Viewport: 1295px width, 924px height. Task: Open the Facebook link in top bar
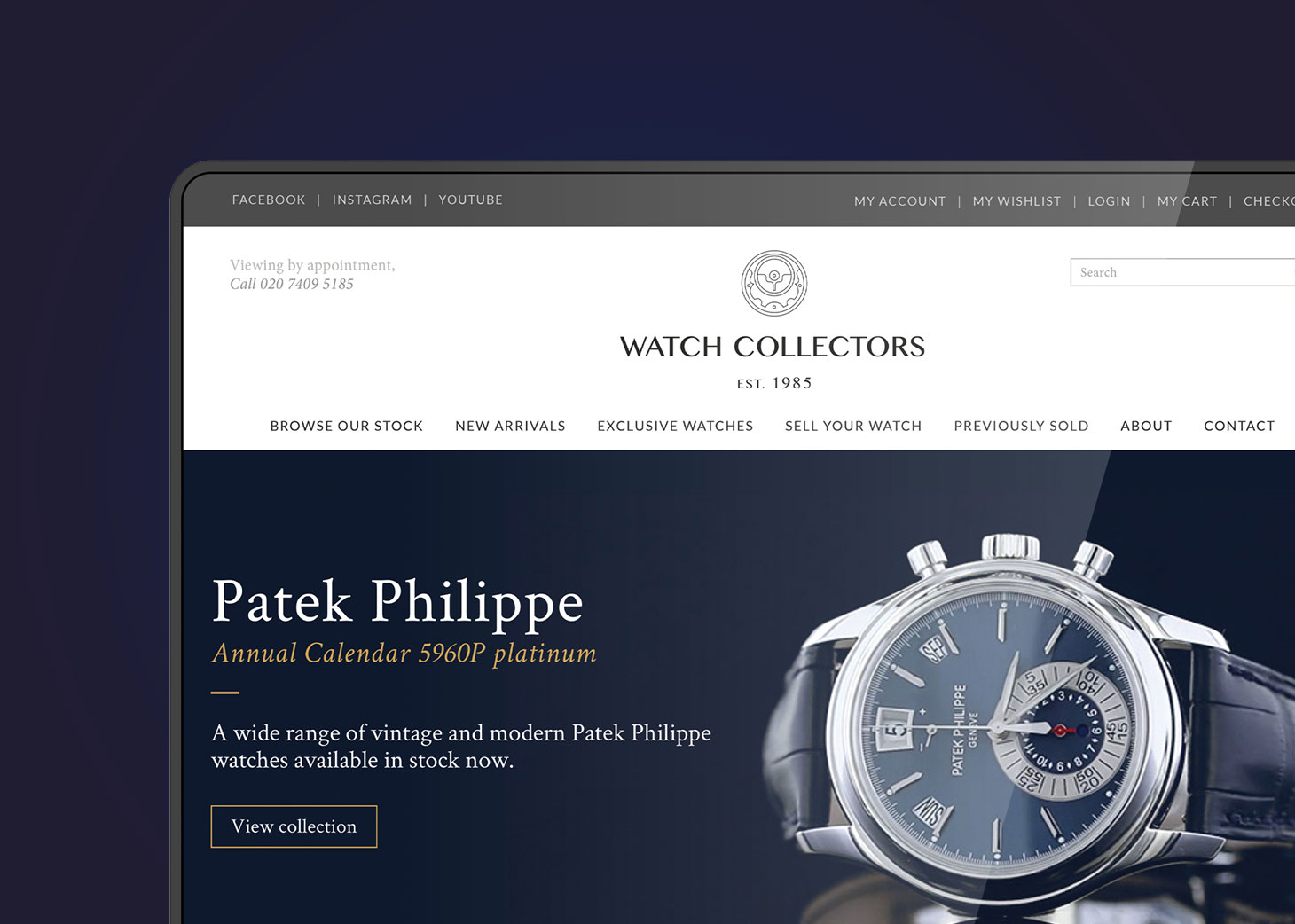[x=269, y=200]
